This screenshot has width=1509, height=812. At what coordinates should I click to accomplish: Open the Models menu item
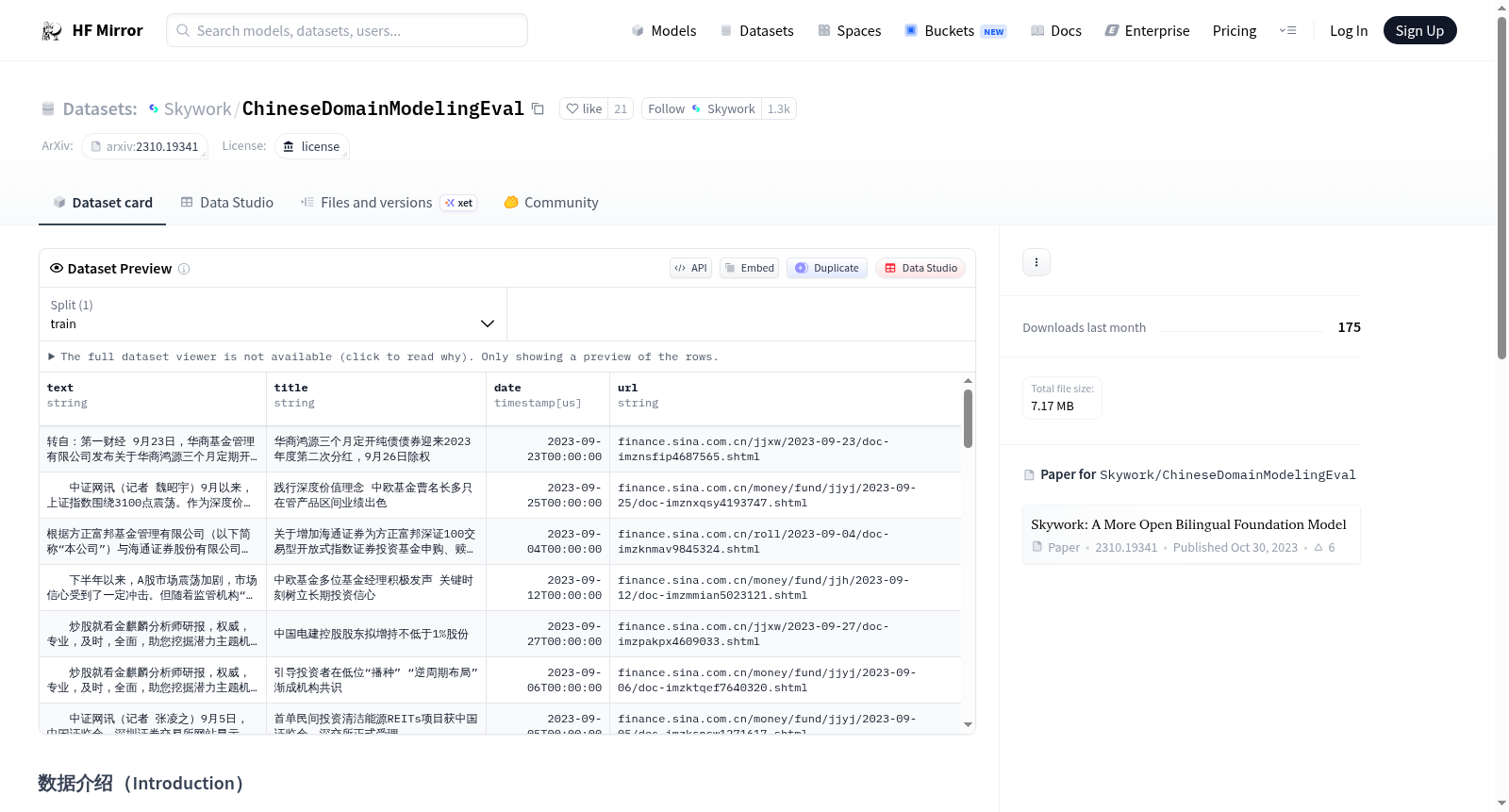point(664,31)
